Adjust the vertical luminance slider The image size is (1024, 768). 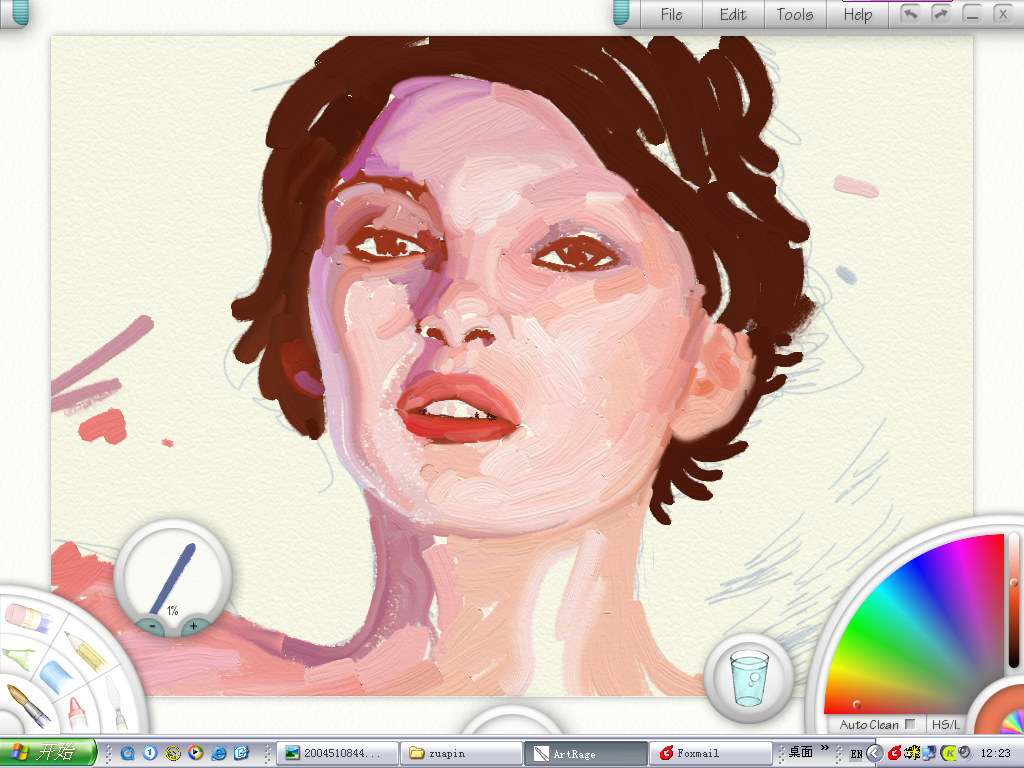(1014, 601)
